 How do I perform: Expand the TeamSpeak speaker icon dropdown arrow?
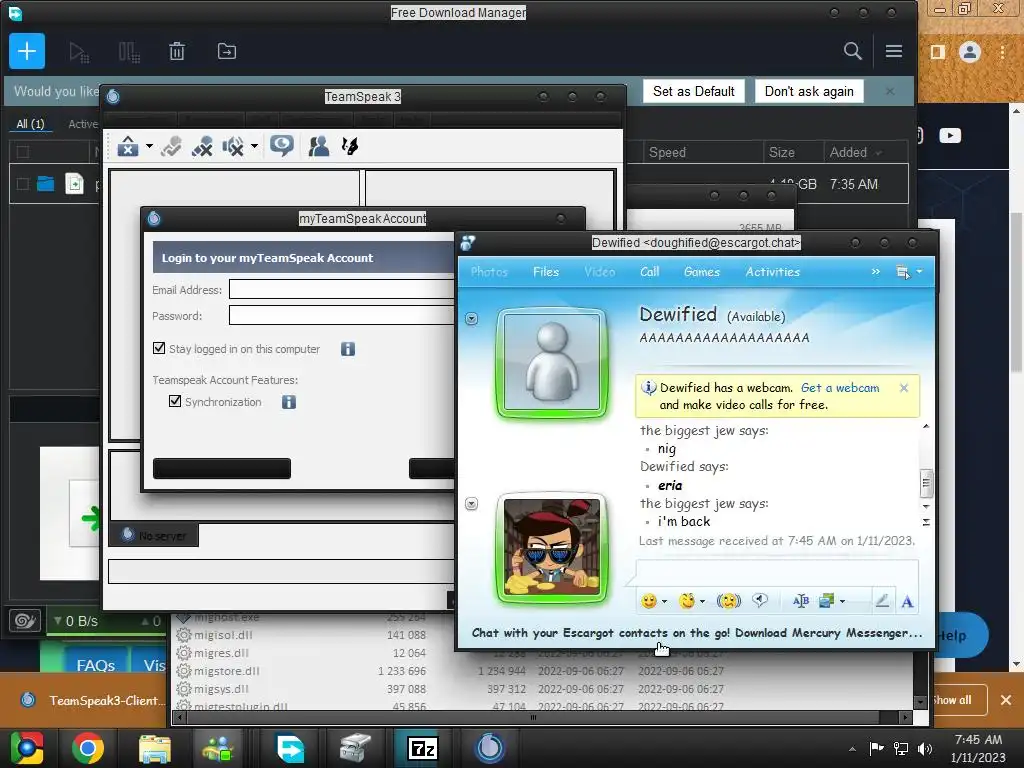click(255, 146)
